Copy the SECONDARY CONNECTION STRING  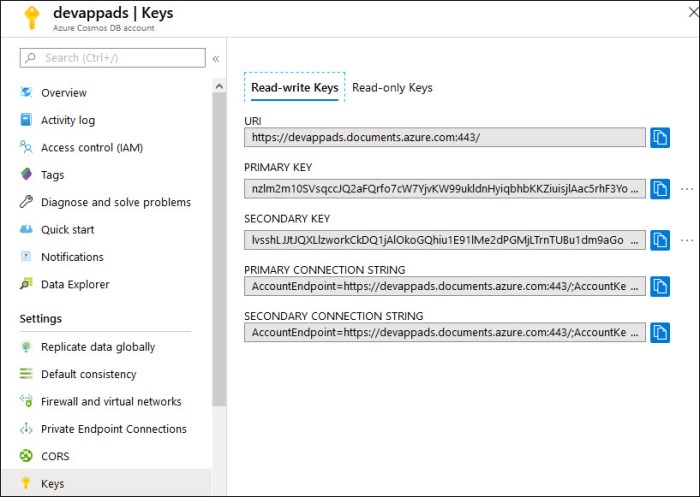pyautogui.click(x=660, y=333)
